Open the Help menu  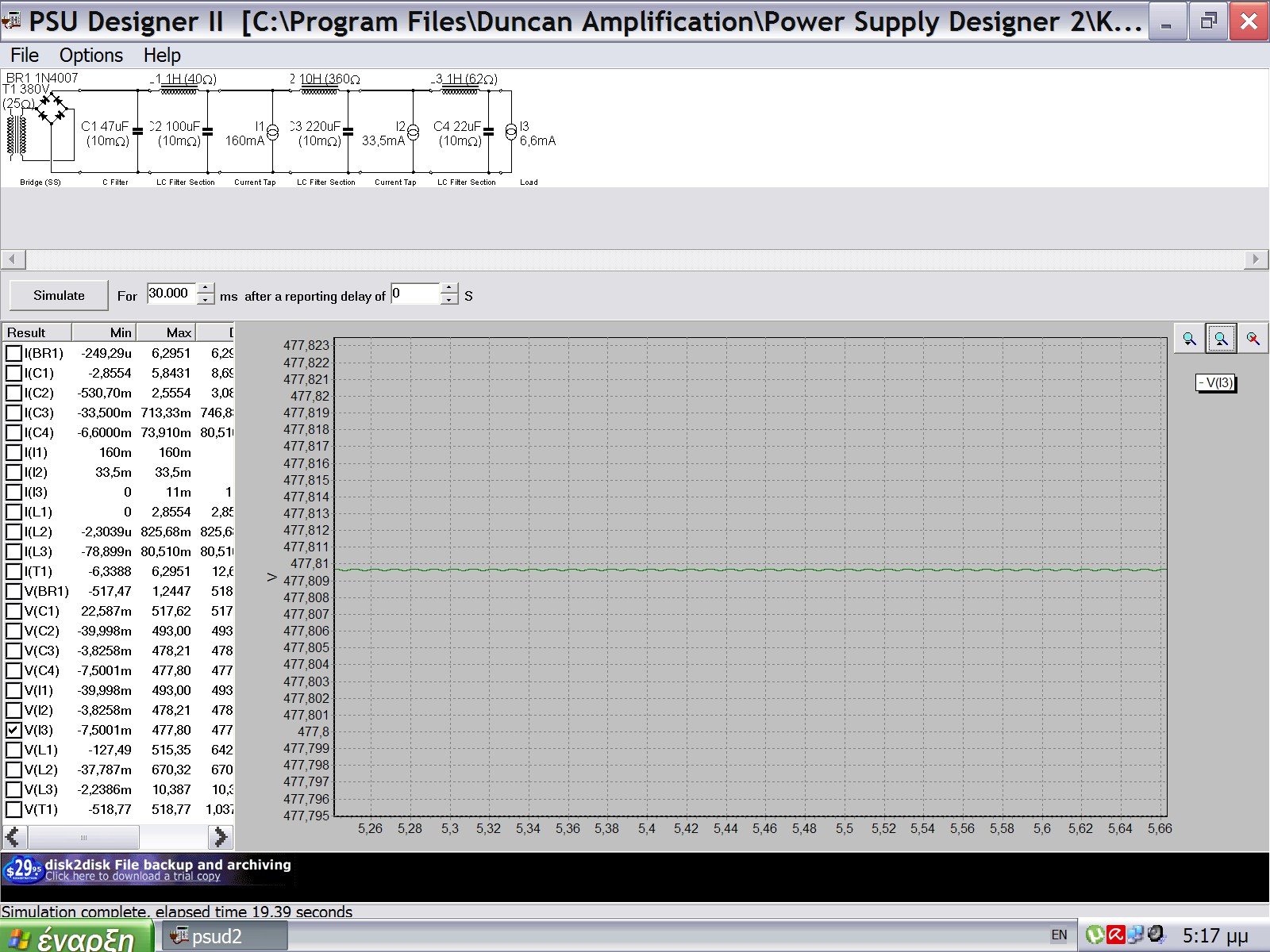click(x=162, y=56)
